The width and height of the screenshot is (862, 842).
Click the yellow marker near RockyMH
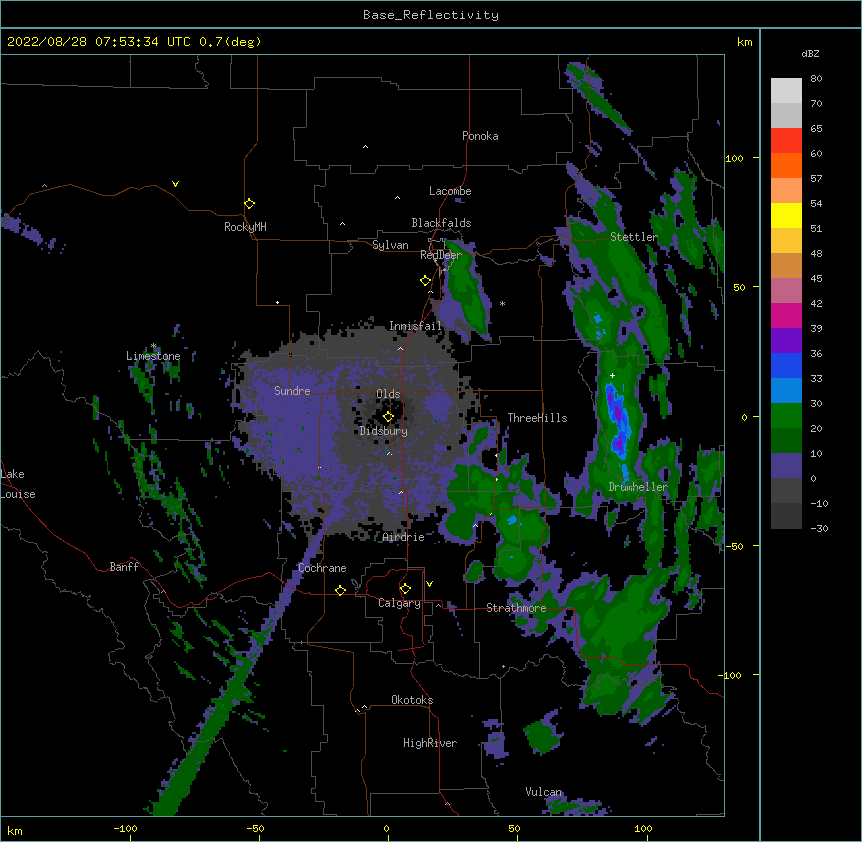(x=250, y=204)
